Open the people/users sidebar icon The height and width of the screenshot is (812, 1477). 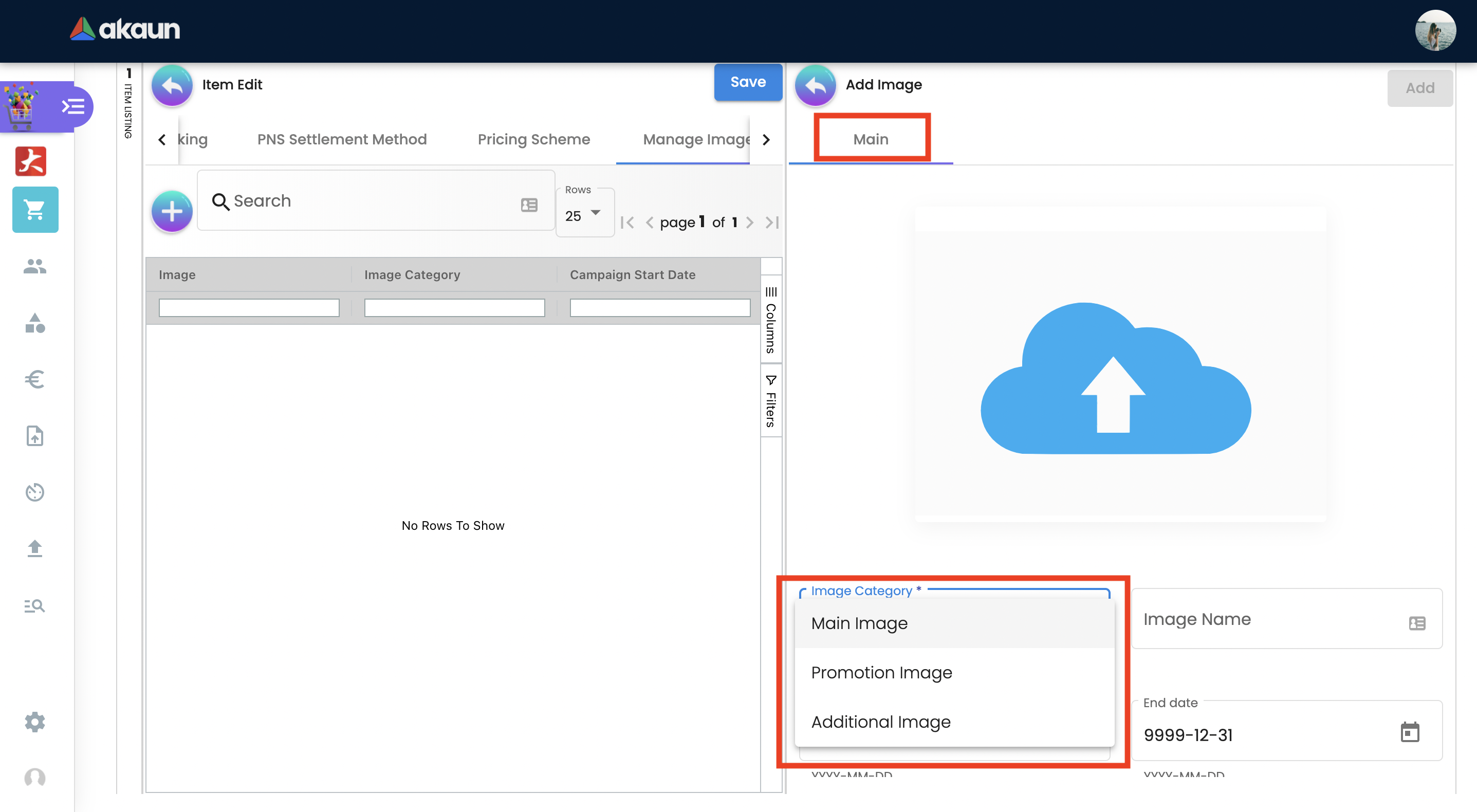point(35,266)
